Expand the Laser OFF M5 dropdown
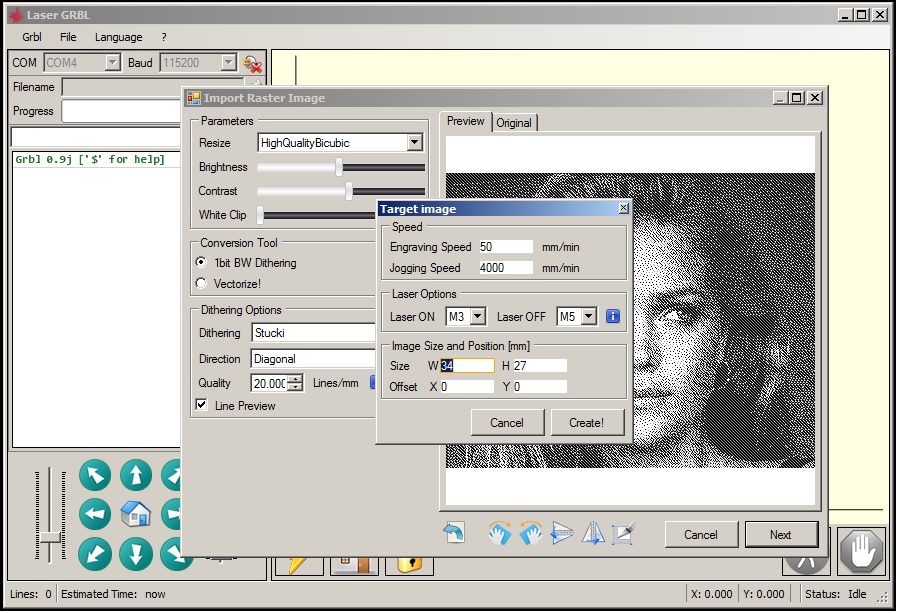Screen dimensions: 899x613 [588, 317]
